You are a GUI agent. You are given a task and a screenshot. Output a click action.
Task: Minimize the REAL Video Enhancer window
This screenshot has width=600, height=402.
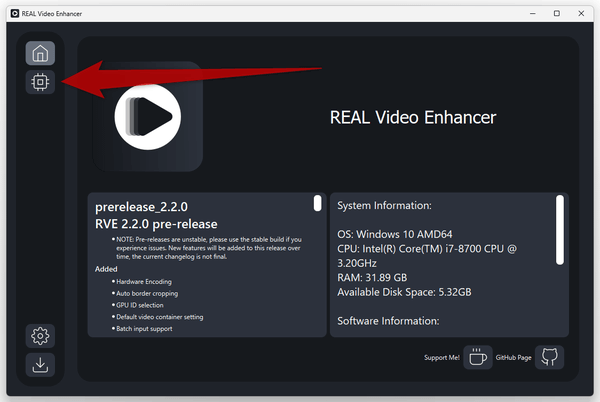pyautogui.click(x=533, y=14)
